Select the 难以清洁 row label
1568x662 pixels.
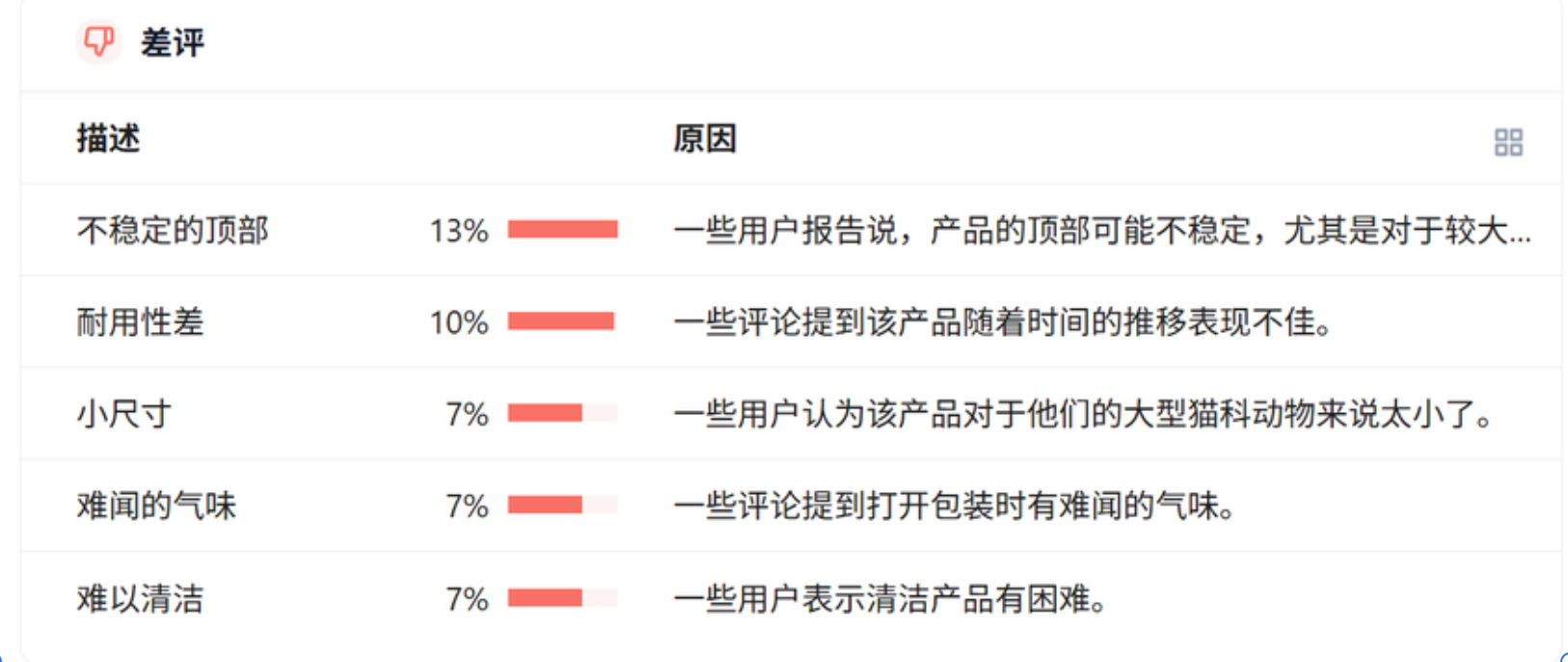pos(141,598)
